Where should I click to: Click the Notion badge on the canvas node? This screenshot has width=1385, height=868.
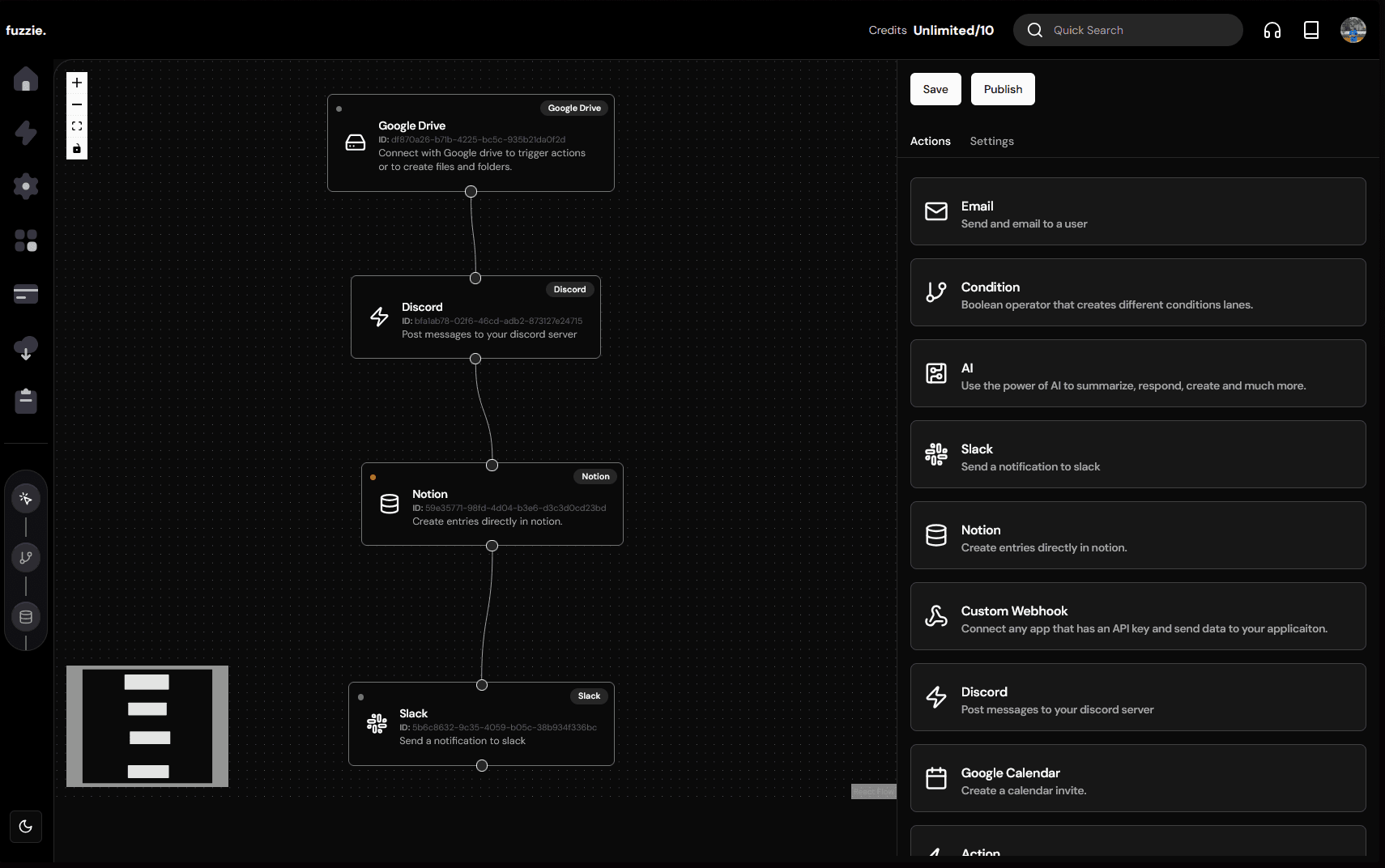point(595,477)
